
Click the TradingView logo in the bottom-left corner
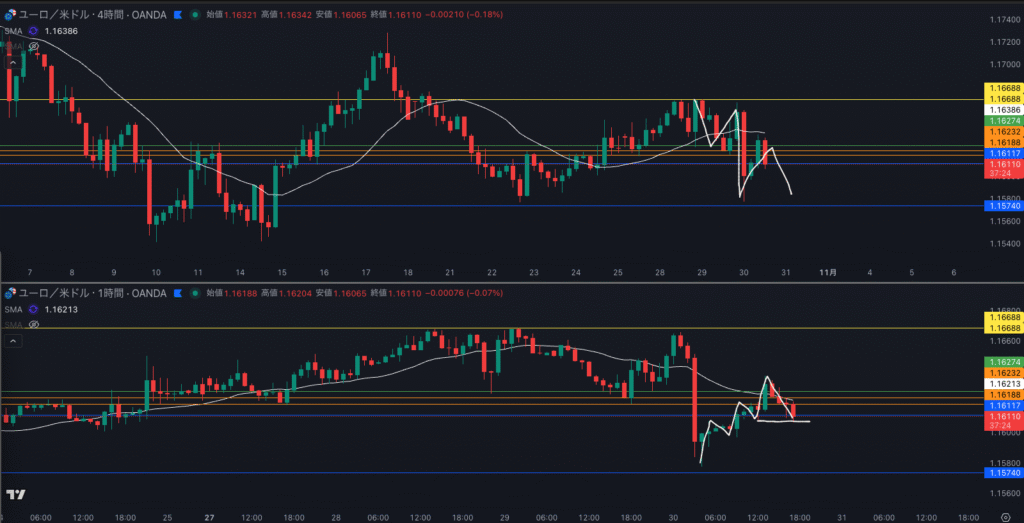[15, 494]
